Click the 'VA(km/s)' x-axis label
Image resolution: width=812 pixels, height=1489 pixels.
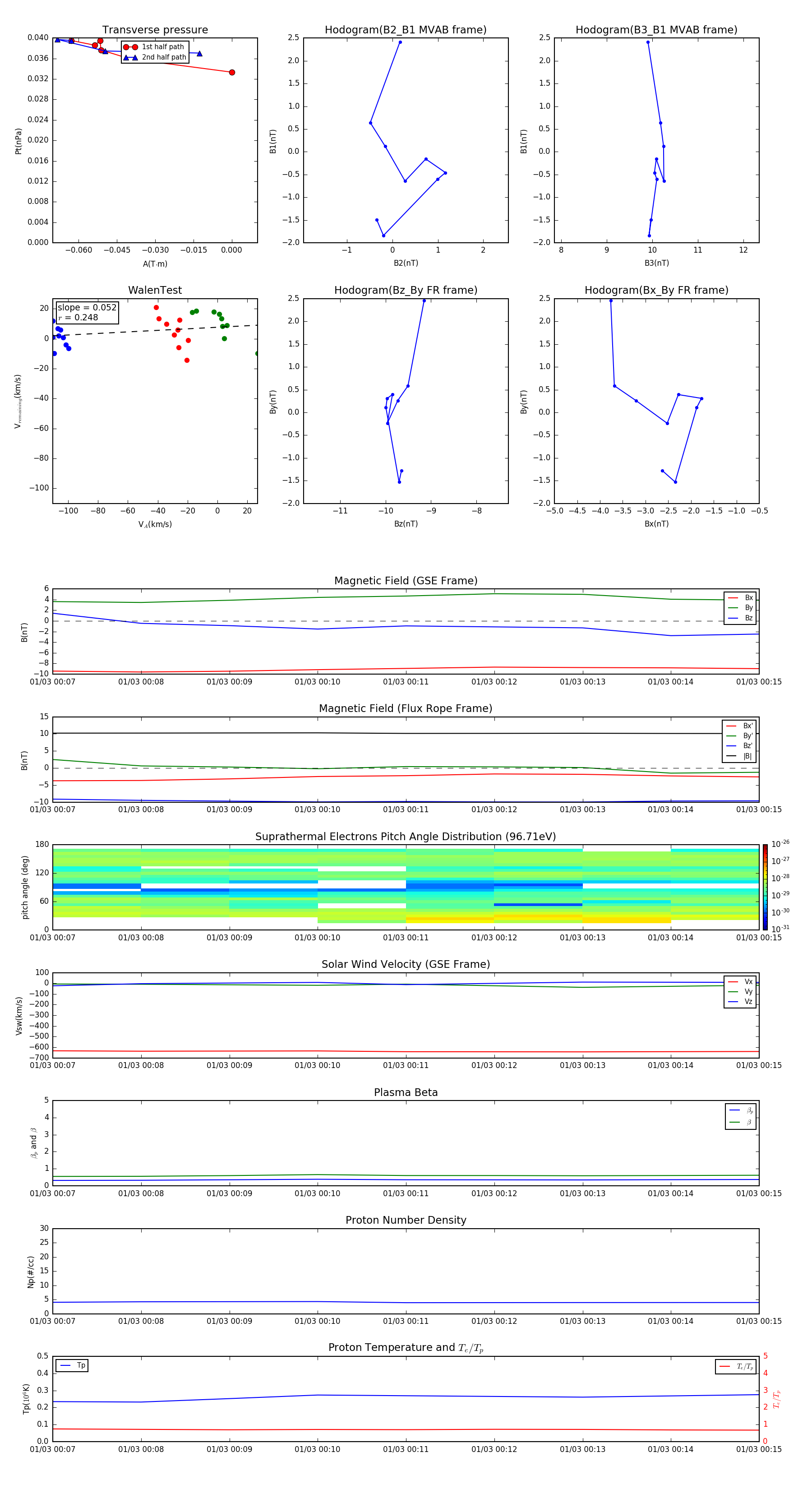[155, 524]
